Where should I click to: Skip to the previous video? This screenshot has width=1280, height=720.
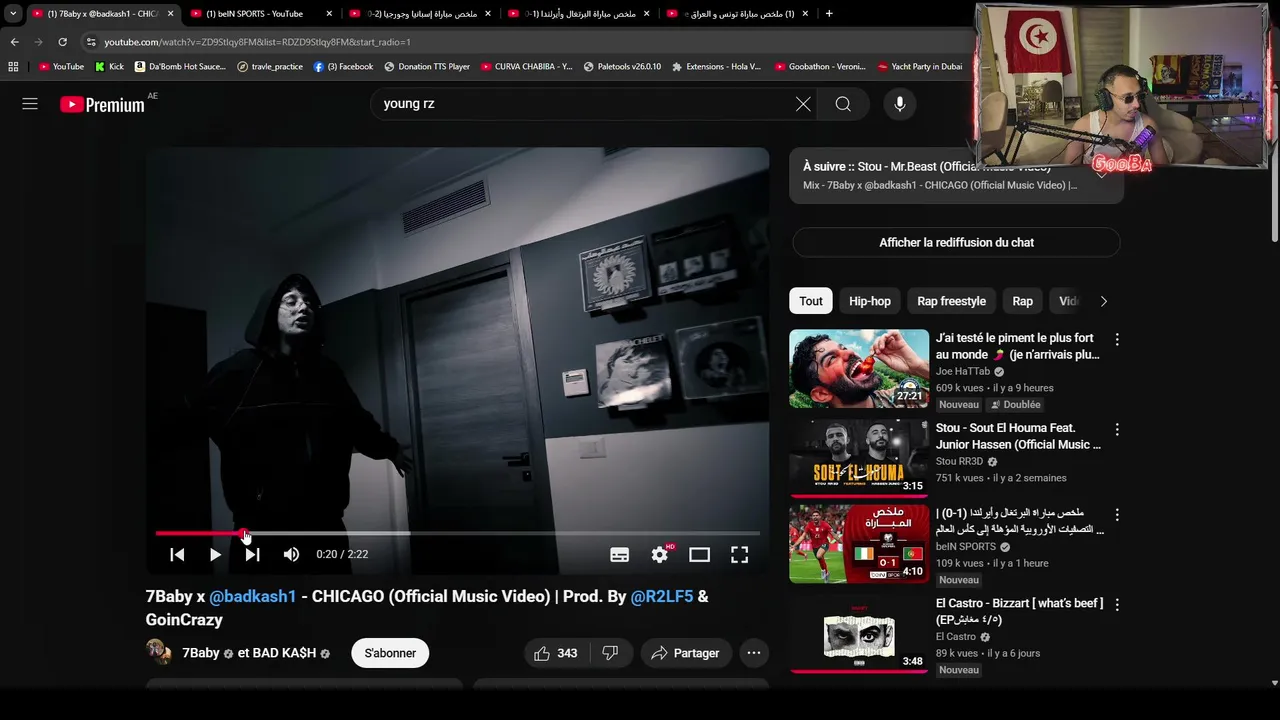(177, 554)
